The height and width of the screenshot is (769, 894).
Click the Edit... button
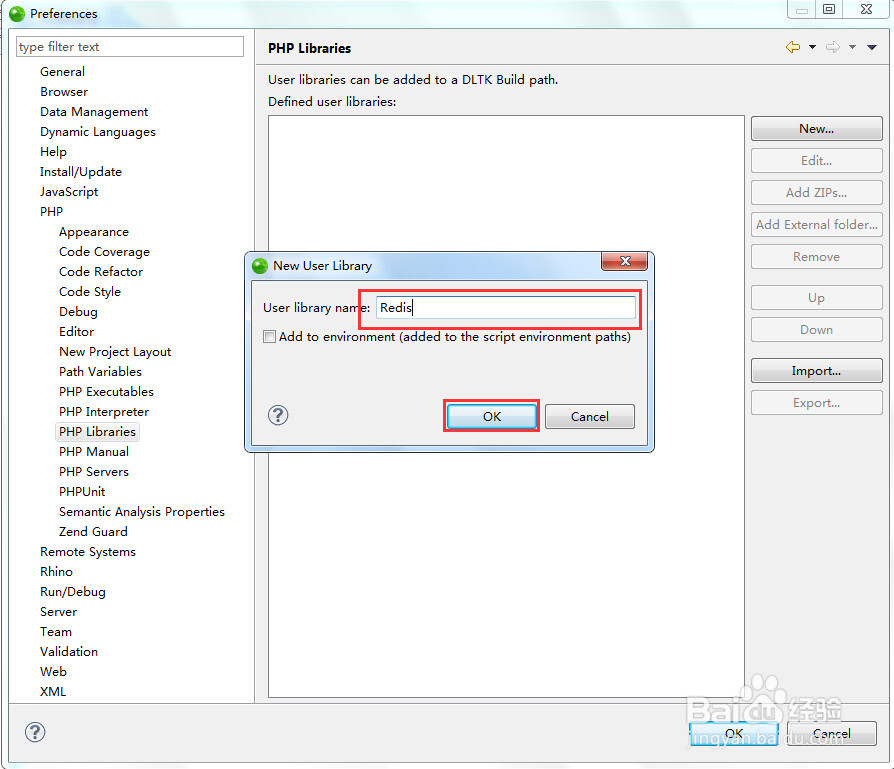[x=816, y=161]
